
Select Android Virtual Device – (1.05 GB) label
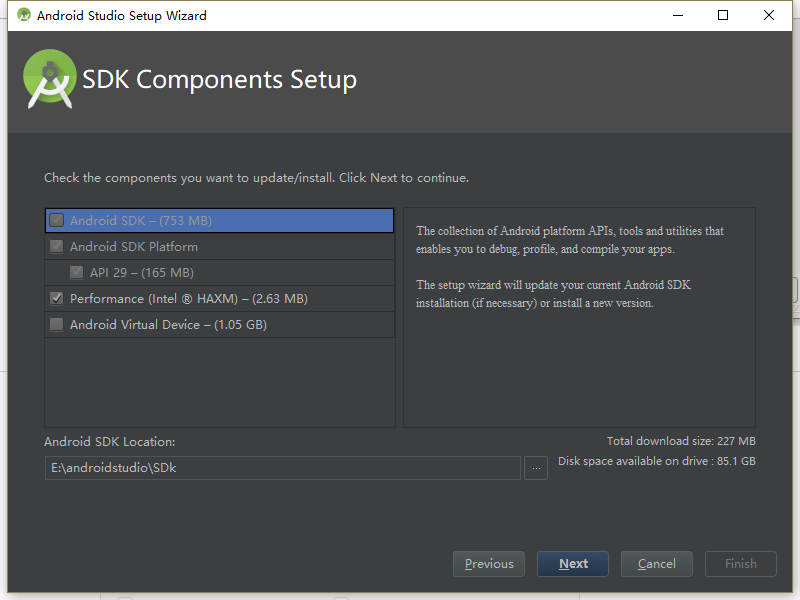168,325
